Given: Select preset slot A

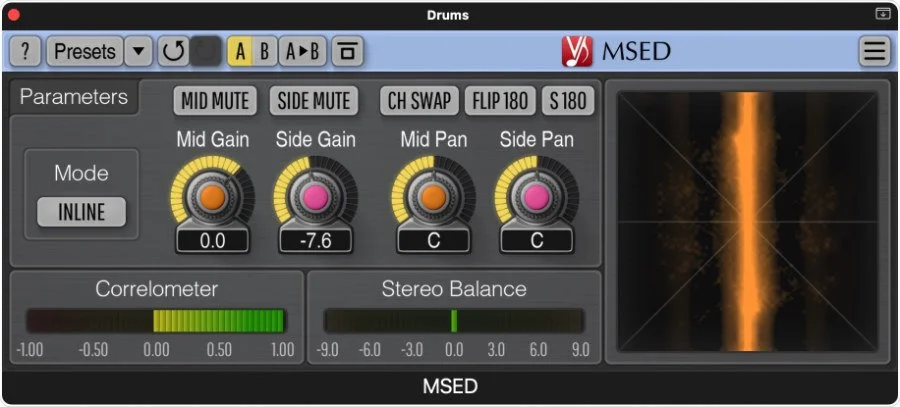Looking at the screenshot, I should [240, 52].
